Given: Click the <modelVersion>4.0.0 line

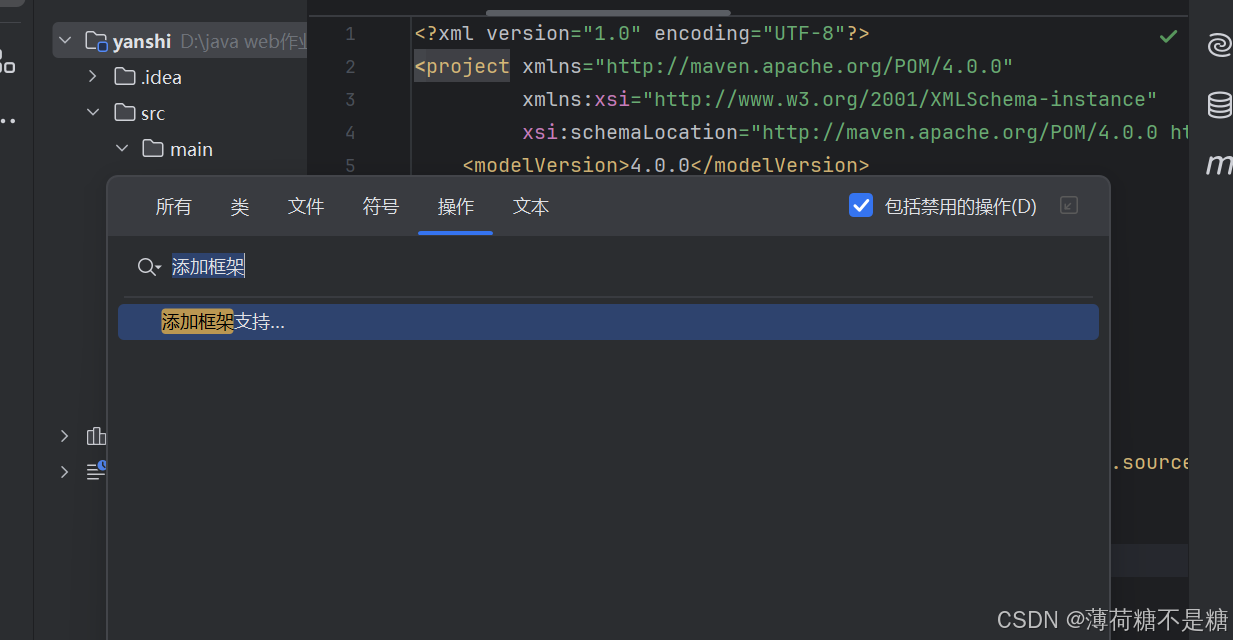Looking at the screenshot, I should point(666,165).
